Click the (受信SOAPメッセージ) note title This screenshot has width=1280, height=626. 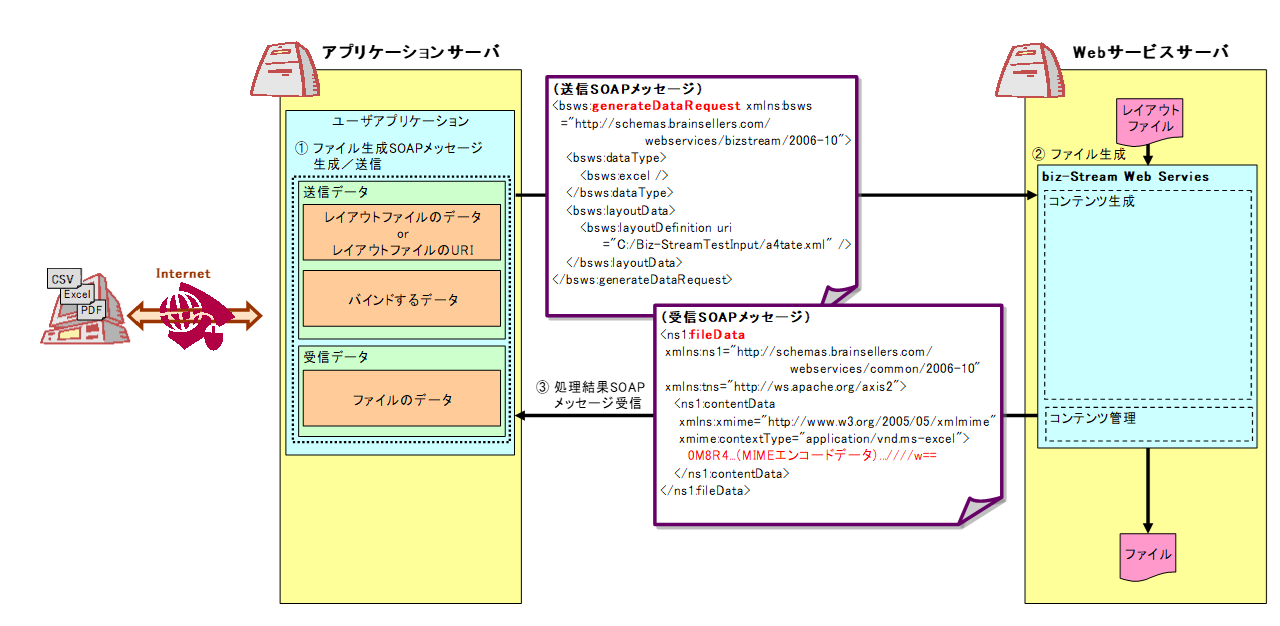735,317
